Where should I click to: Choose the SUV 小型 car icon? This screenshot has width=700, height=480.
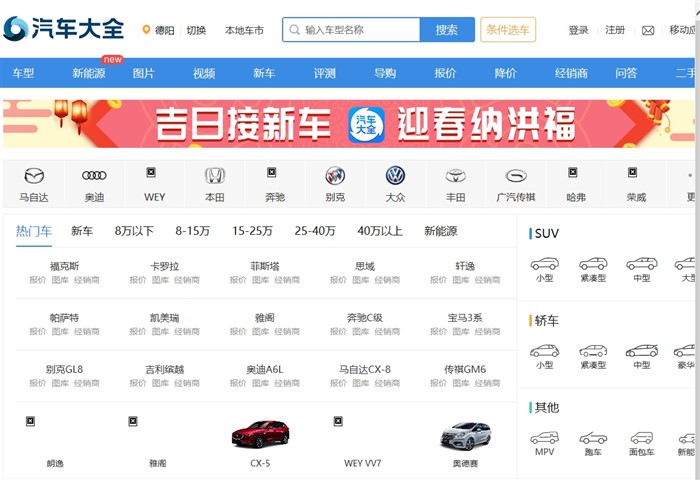pyautogui.click(x=545, y=264)
